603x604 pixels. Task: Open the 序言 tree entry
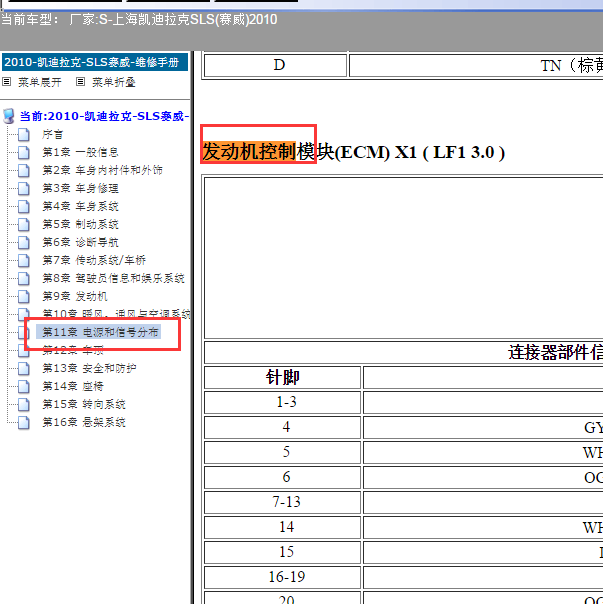pyautogui.click(x=52, y=134)
